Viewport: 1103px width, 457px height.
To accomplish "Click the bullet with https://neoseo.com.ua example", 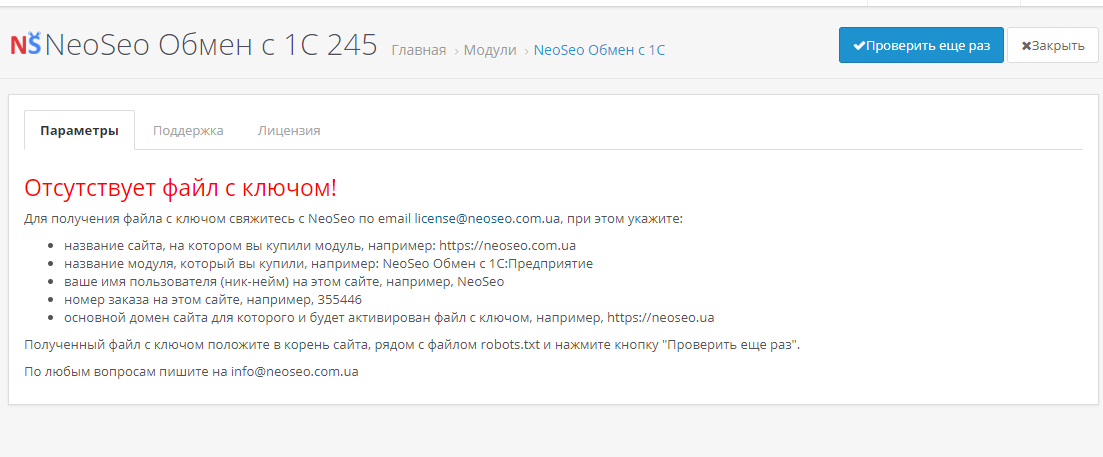I will [x=320, y=245].
